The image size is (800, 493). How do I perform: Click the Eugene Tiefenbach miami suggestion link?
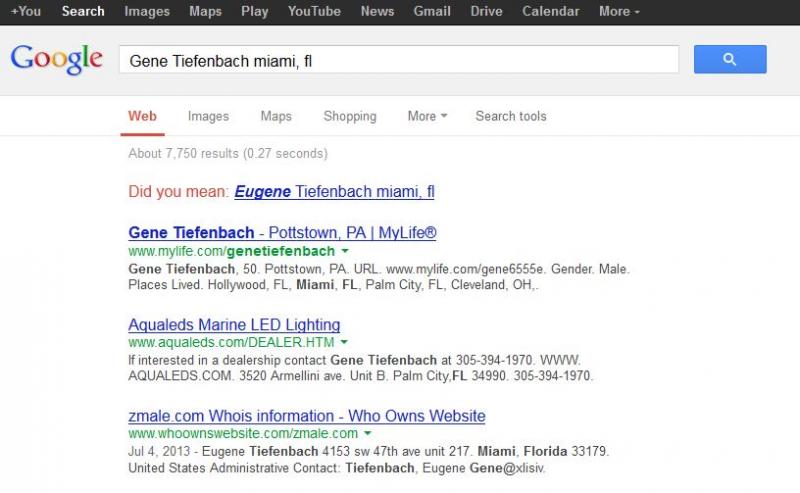(x=334, y=191)
